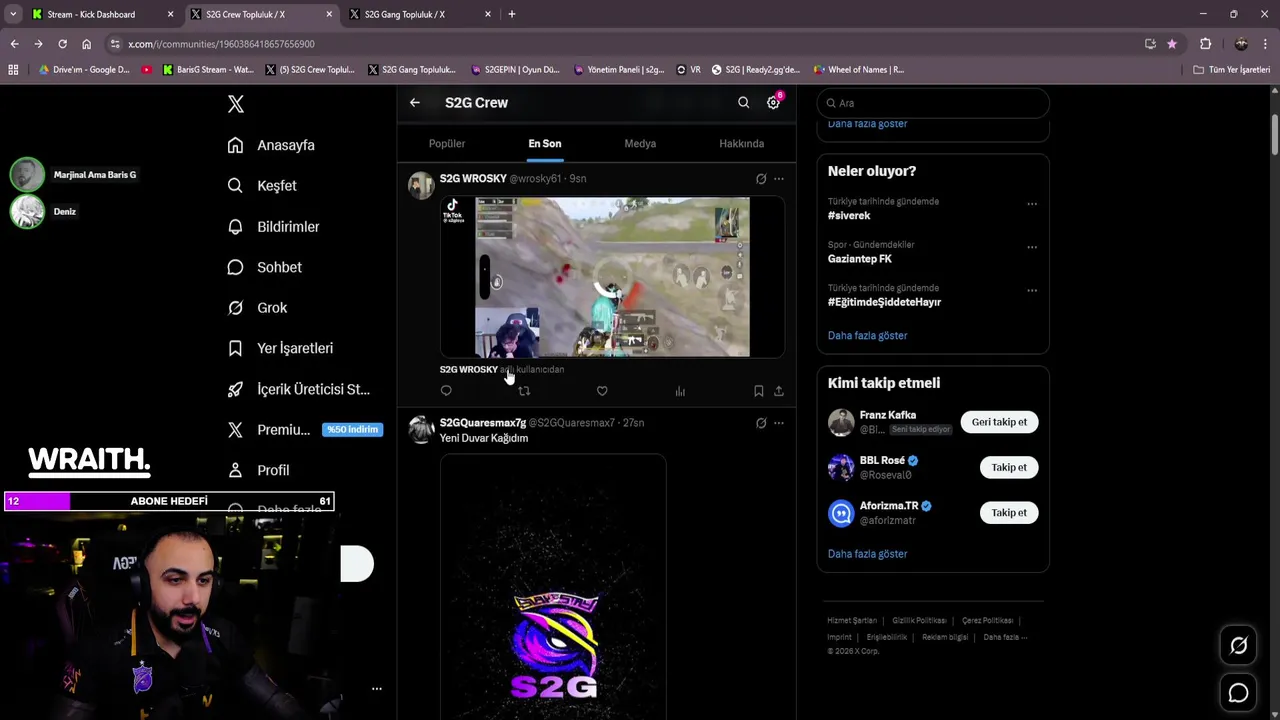Bookmark S2G WROSKY's post
Viewport: 1280px width, 720px height.
[758, 391]
